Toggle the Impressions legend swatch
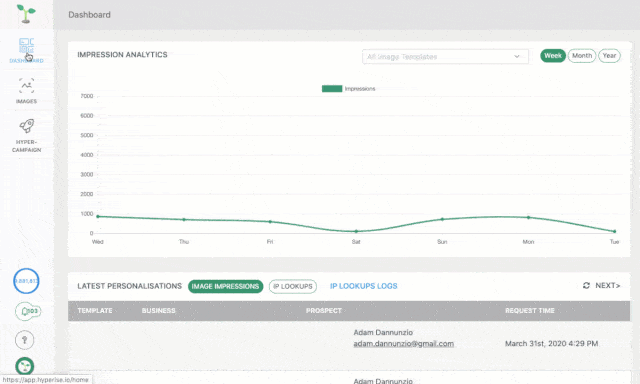The height and width of the screenshot is (384, 640). click(332, 89)
